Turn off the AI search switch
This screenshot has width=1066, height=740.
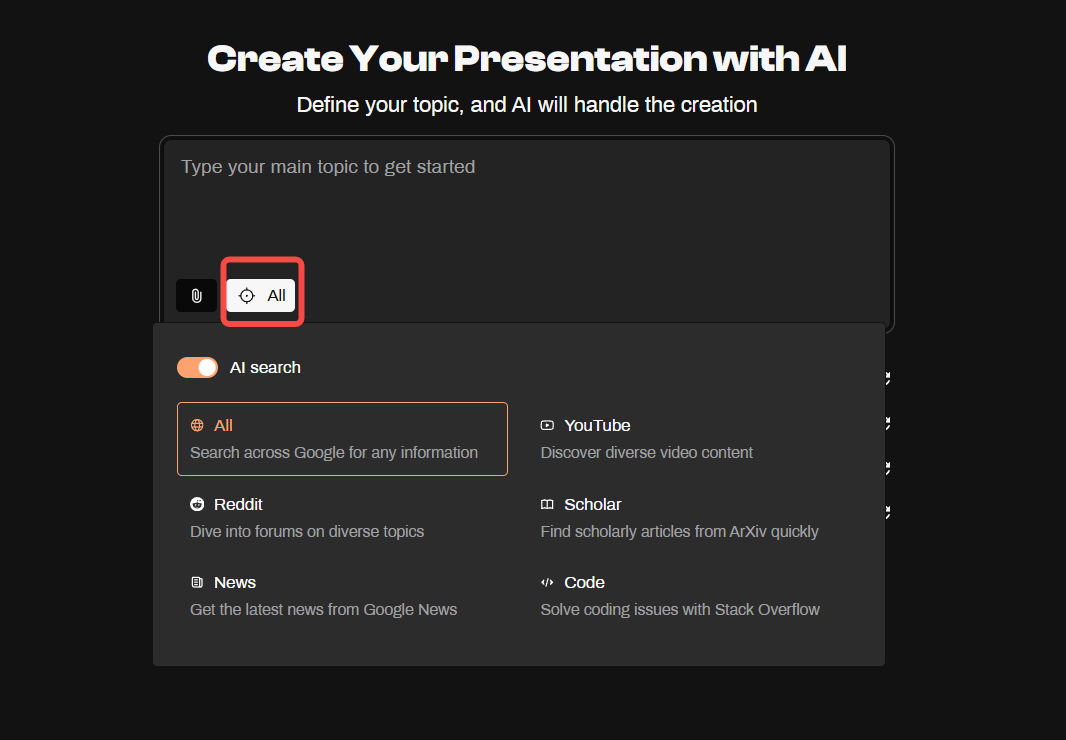(x=197, y=367)
